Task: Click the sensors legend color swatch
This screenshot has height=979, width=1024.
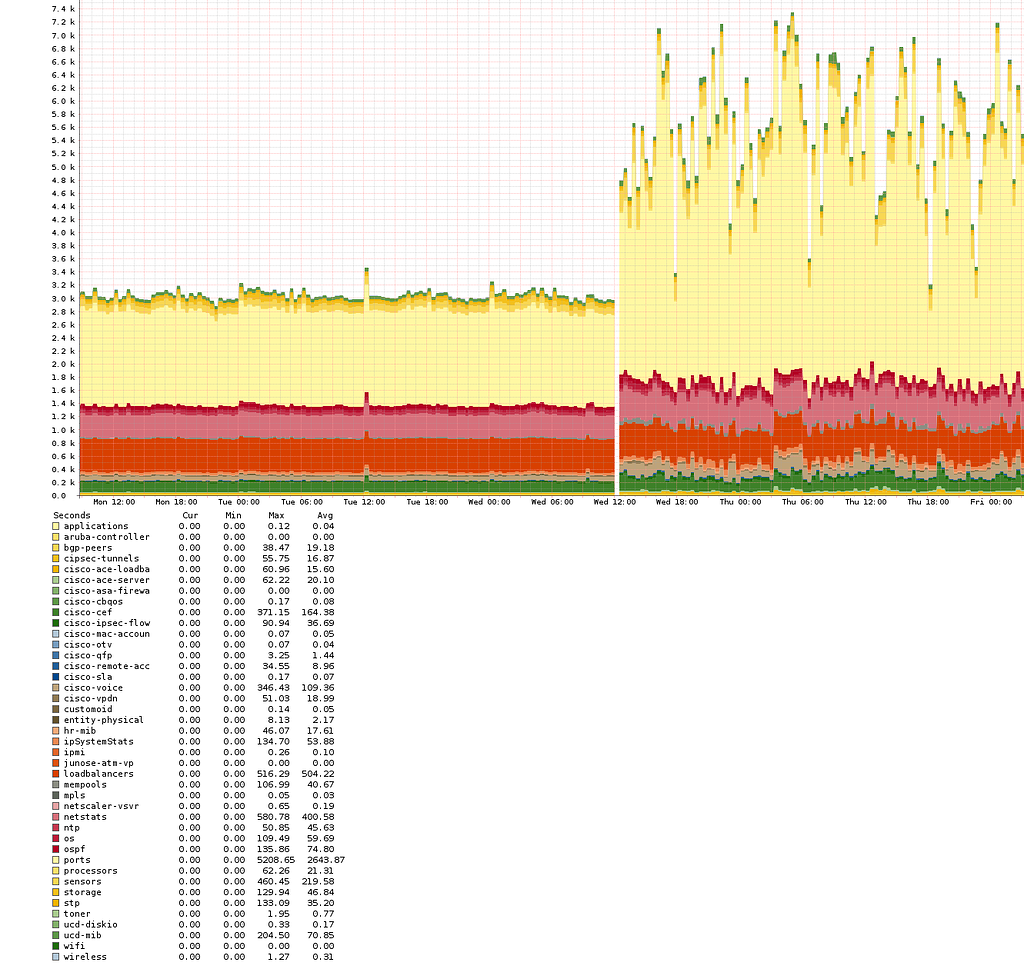Action: [x=56, y=881]
